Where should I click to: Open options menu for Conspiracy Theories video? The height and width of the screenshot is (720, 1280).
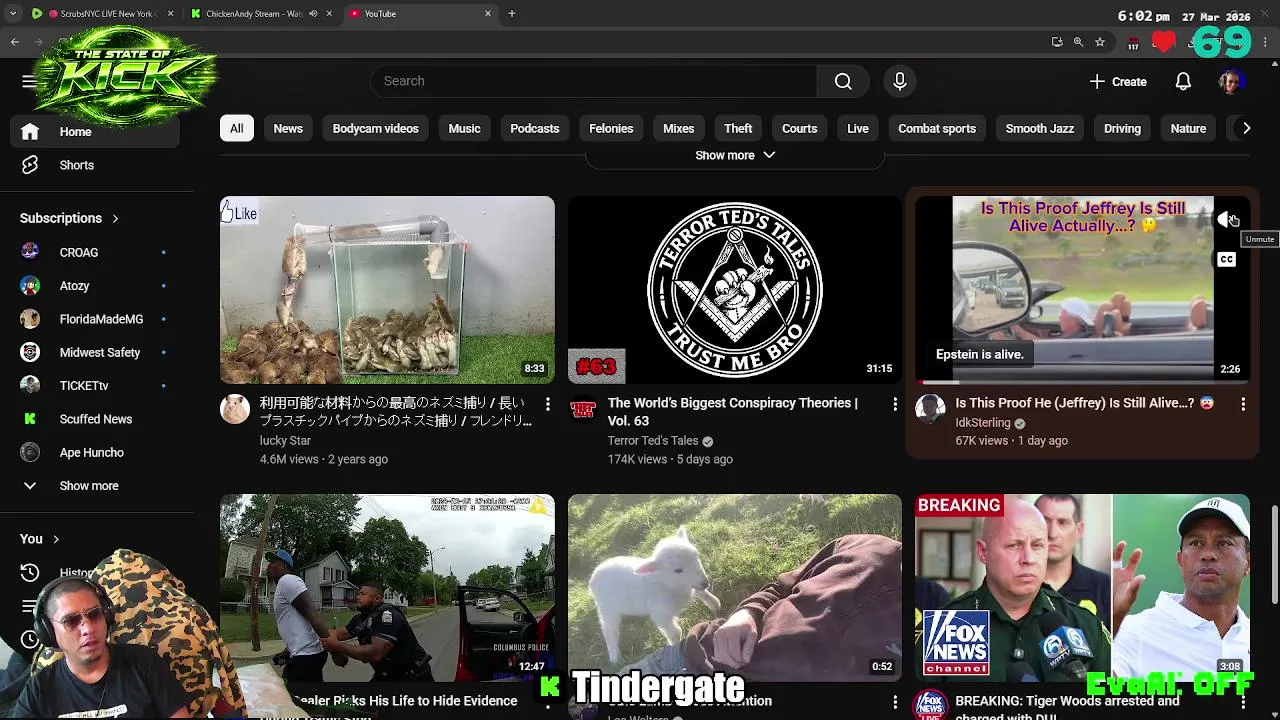(895, 404)
